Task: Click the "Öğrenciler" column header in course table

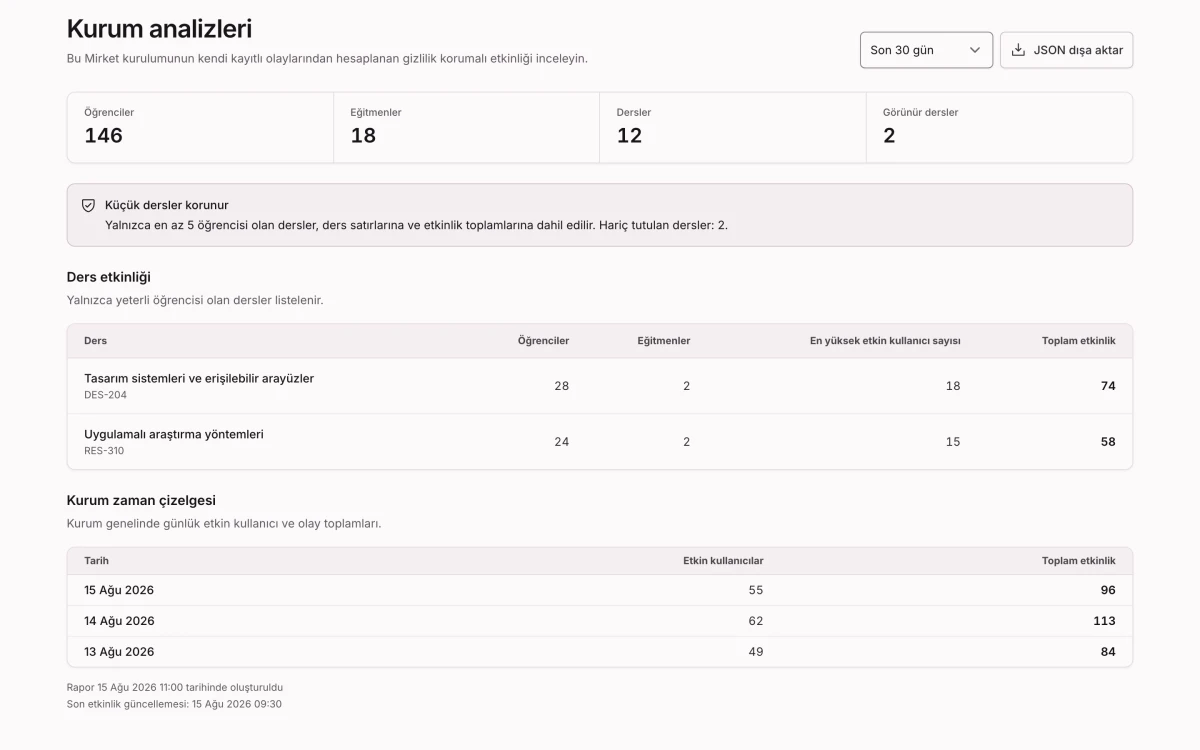Action: point(543,341)
